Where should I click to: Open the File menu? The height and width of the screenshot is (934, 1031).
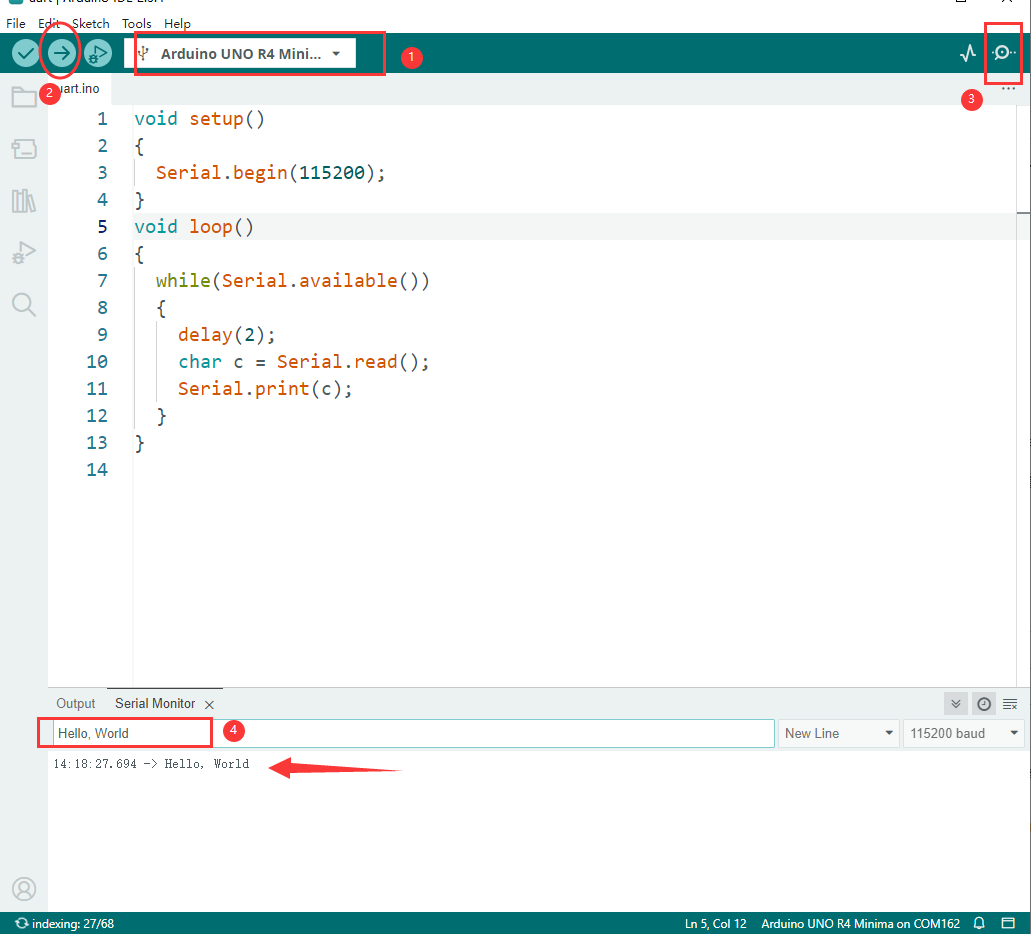coord(16,24)
